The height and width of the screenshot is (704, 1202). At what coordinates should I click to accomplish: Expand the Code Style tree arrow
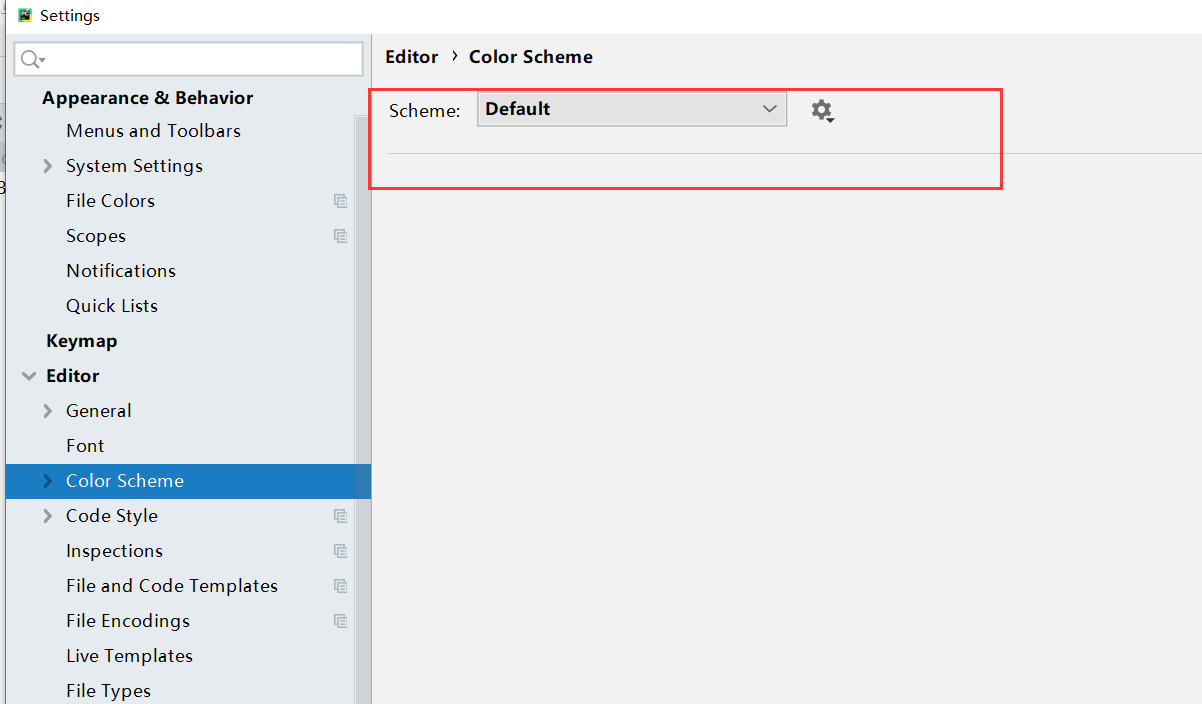pyautogui.click(x=48, y=516)
